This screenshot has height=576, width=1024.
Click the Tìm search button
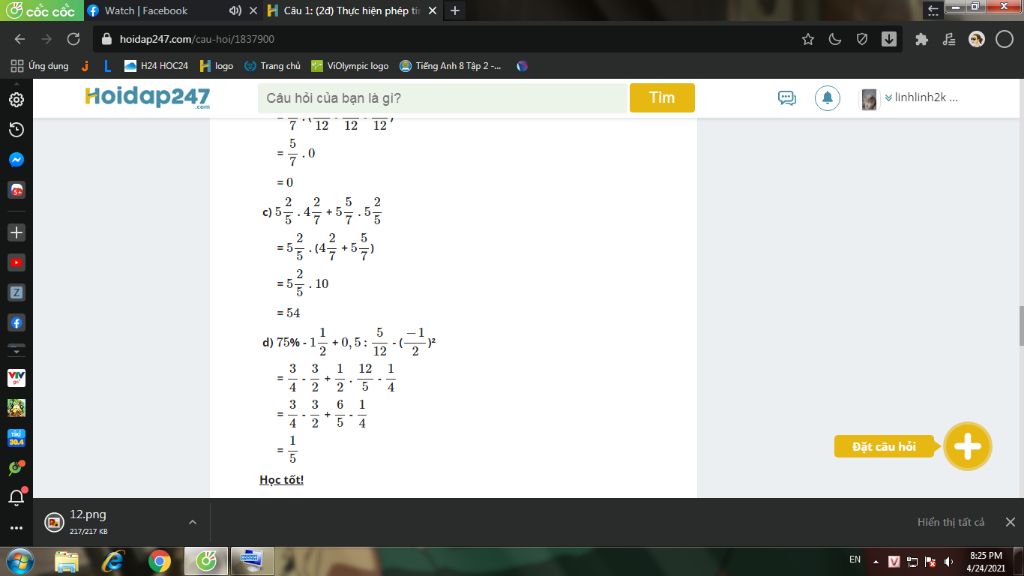(x=662, y=98)
